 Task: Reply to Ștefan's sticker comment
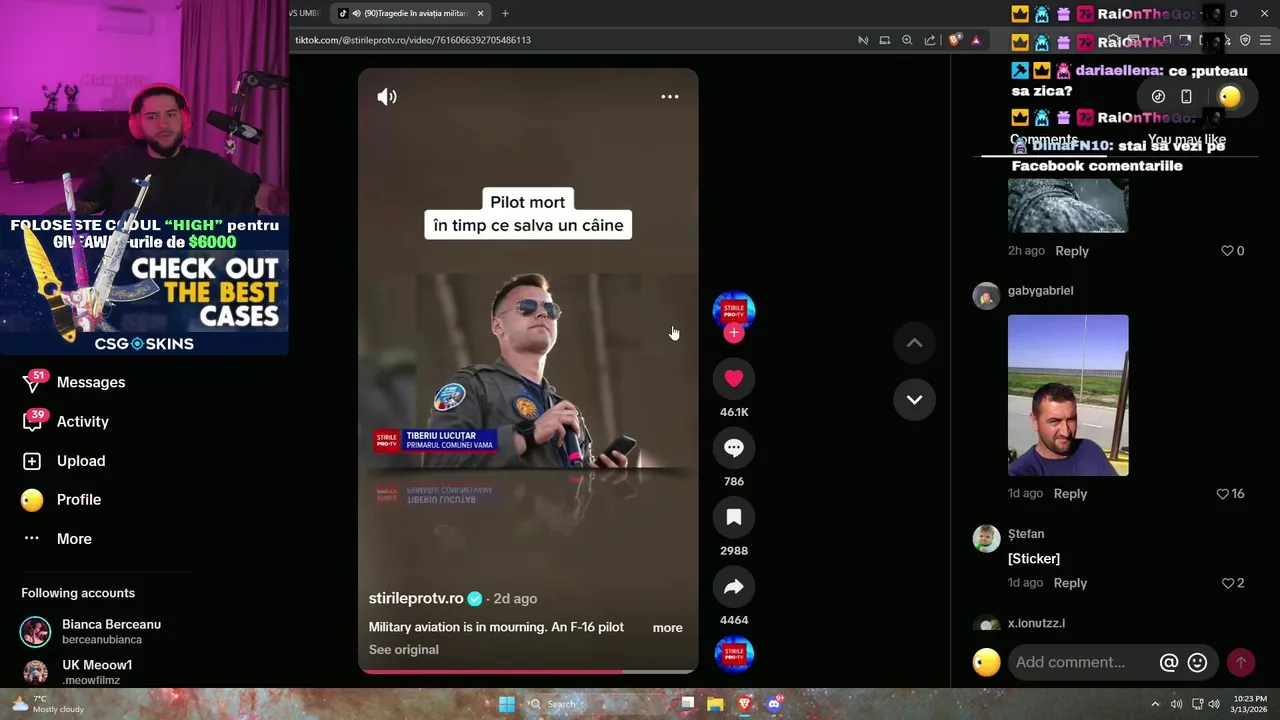pos(1070,583)
